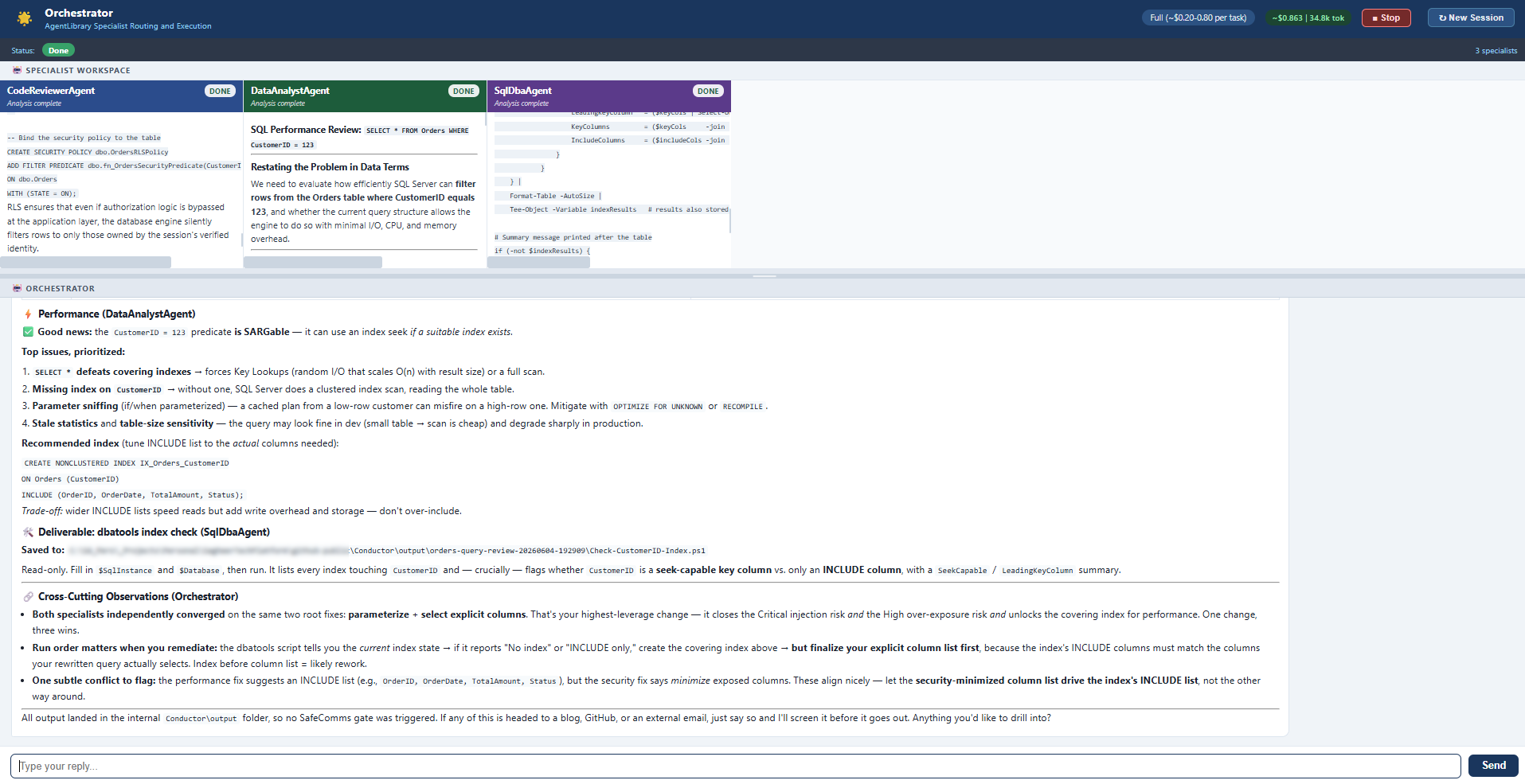Click the cost and token usage badge
Image resolution: width=1525 pixels, height=784 pixels.
(1308, 18)
